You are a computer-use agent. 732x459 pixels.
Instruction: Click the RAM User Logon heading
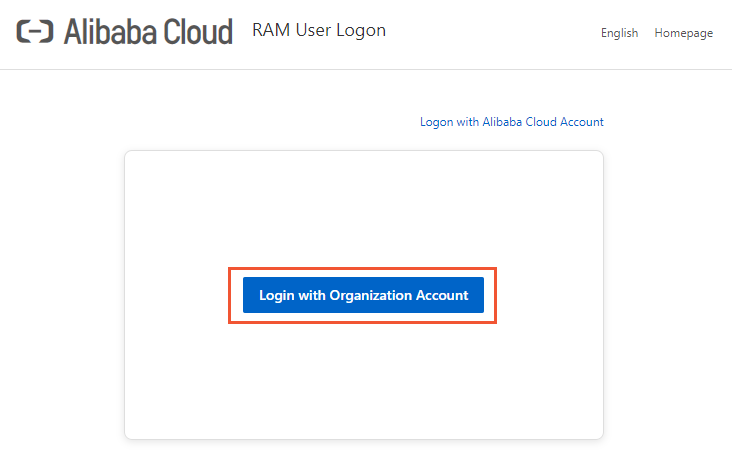(319, 30)
